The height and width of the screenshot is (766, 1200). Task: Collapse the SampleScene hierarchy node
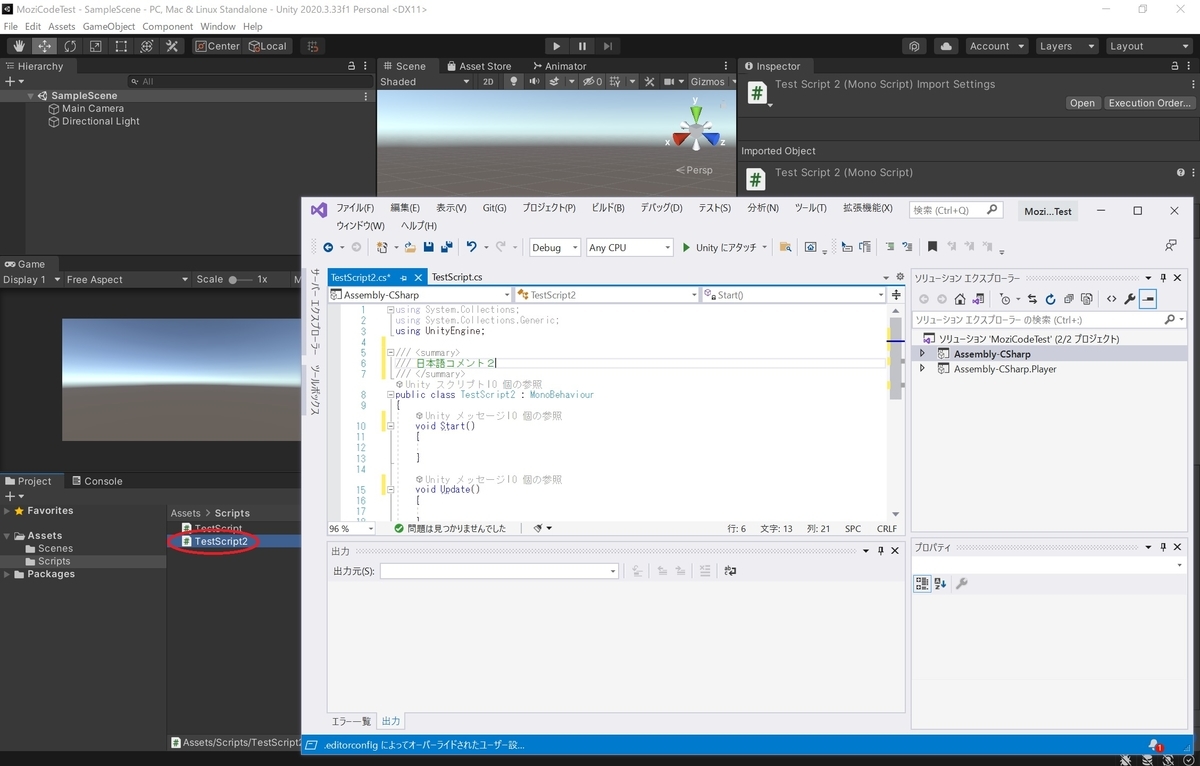point(32,96)
